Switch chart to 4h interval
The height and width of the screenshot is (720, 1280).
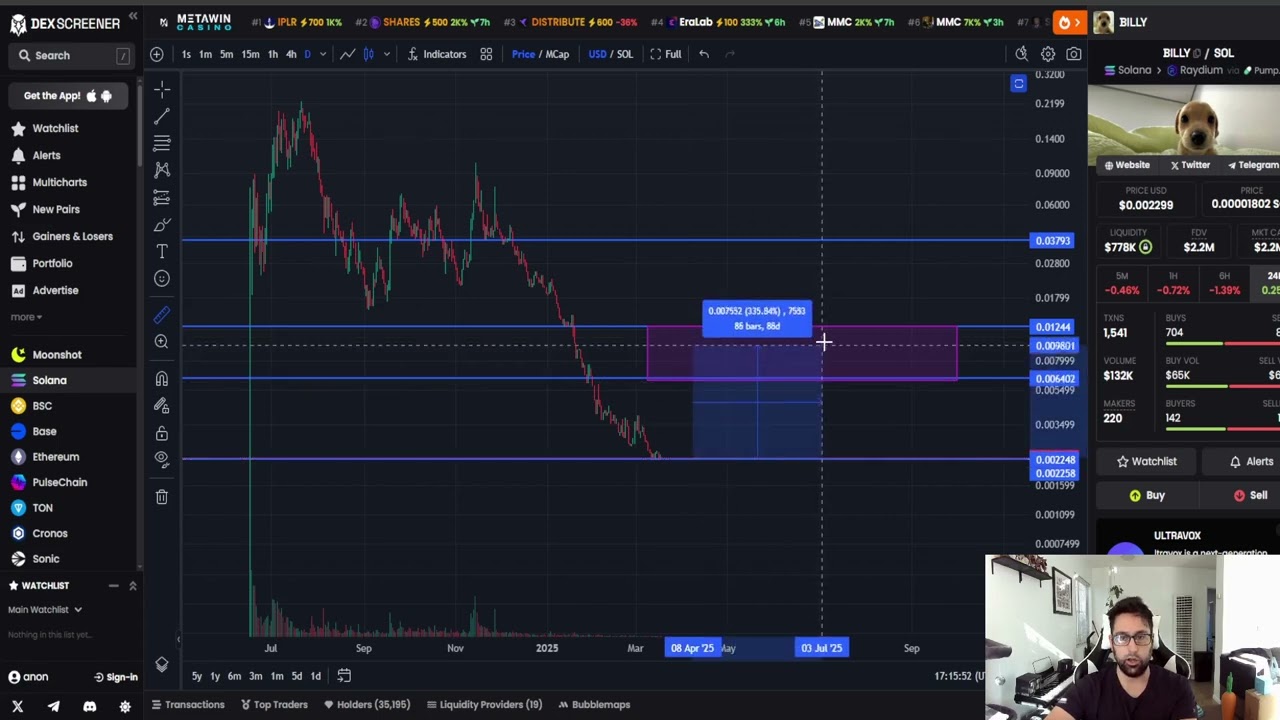point(291,54)
